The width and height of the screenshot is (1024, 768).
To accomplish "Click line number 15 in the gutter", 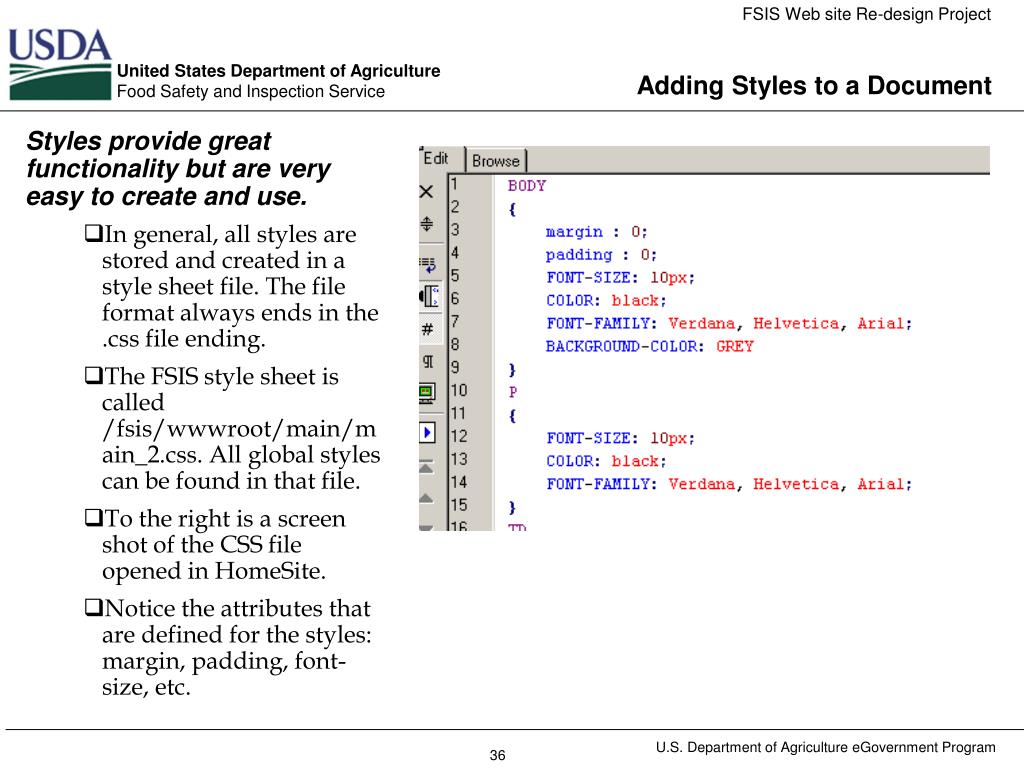I will pos(458,505).
